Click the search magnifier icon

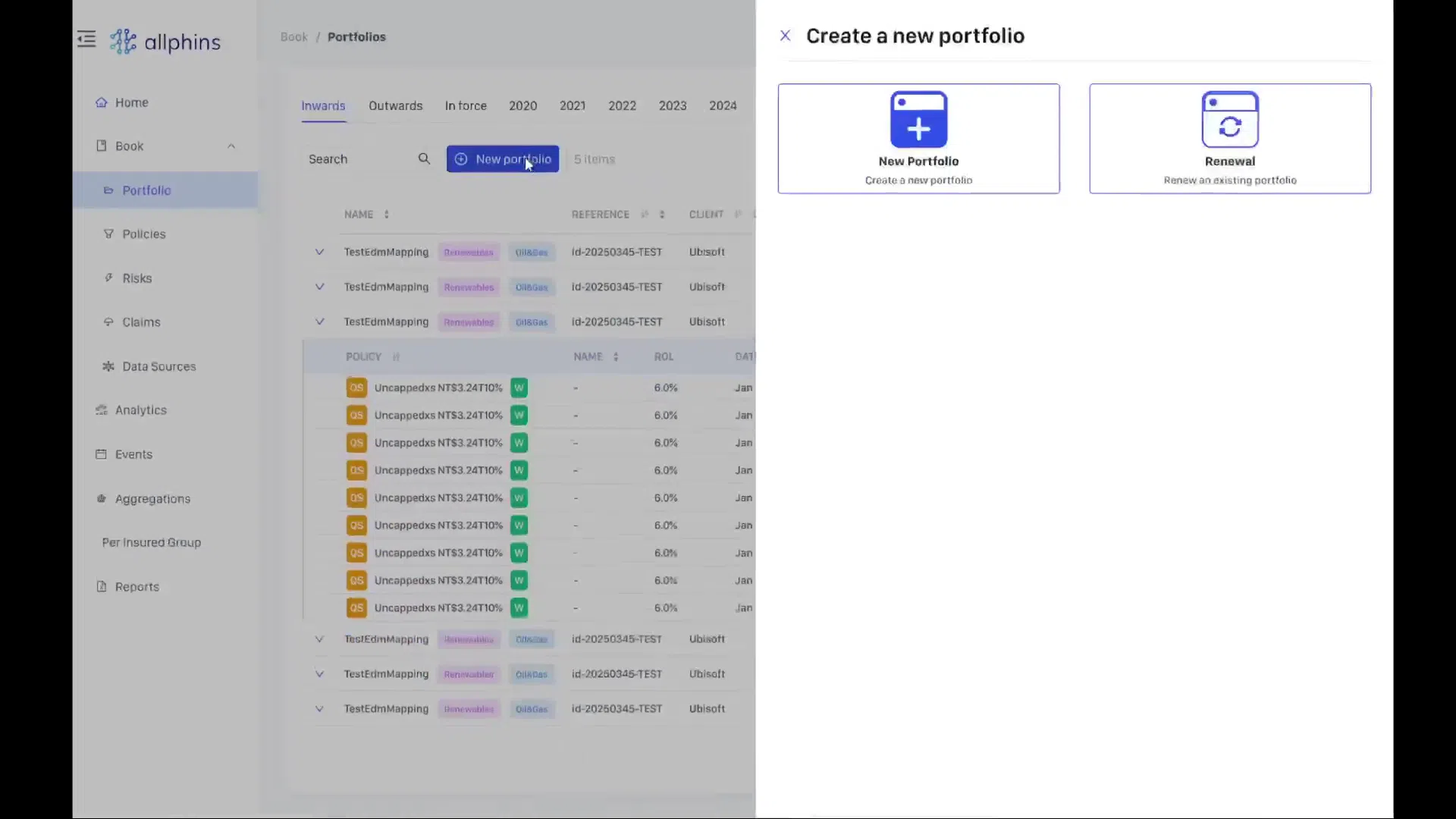(424, 159)
